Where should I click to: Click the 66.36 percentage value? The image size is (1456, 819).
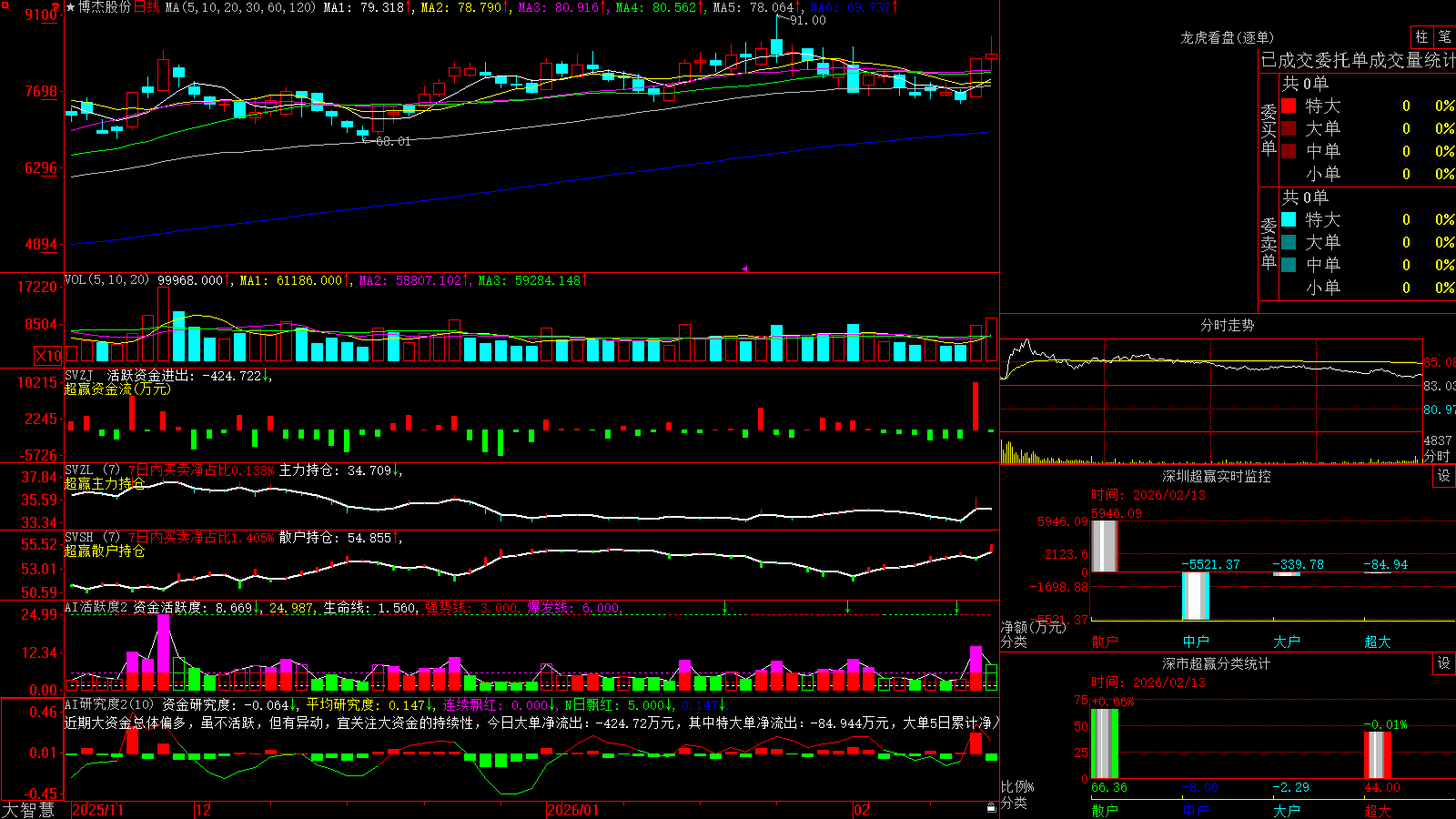click(1108, 787)
